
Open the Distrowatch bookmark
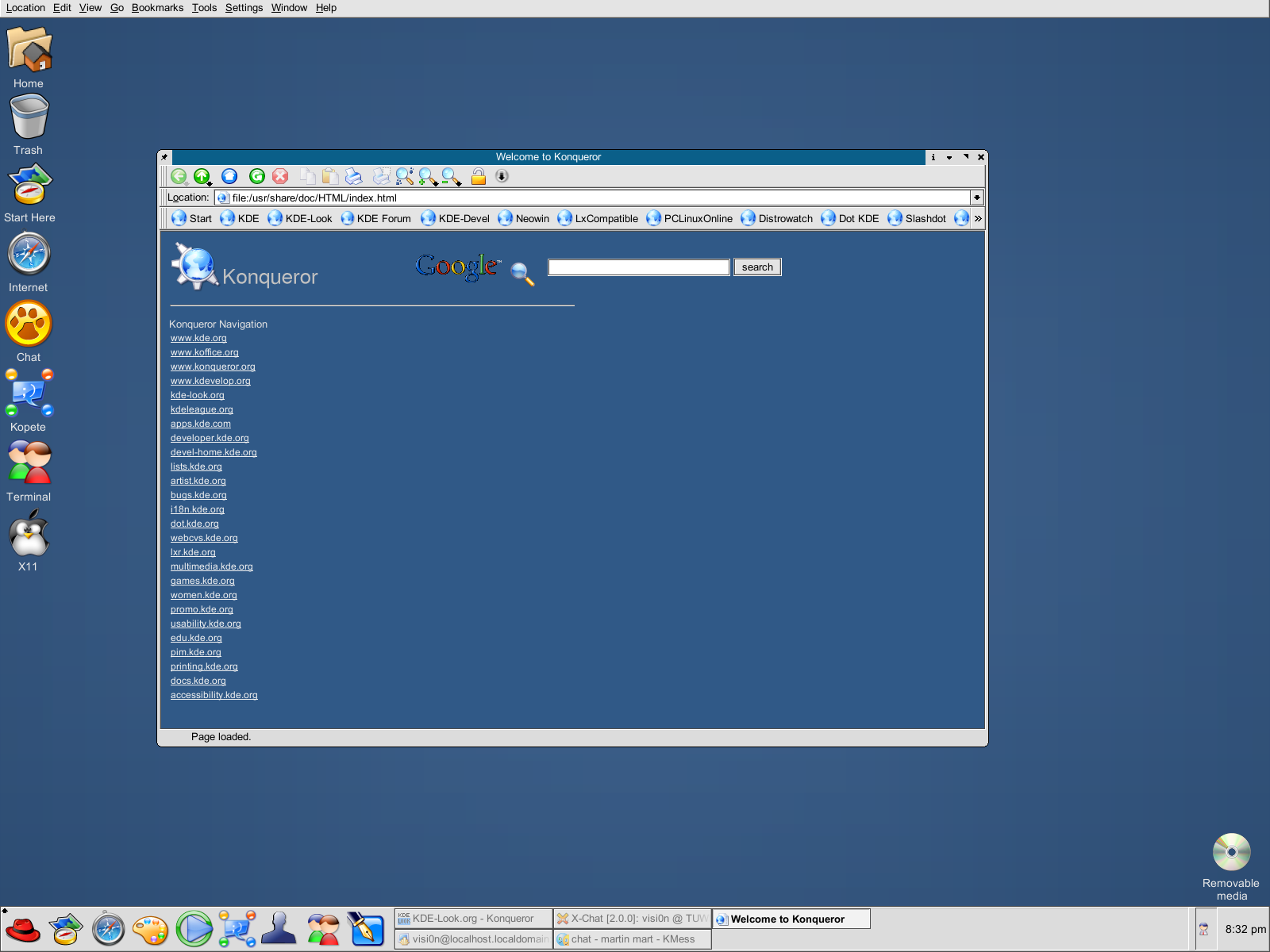tap(777, 218)
